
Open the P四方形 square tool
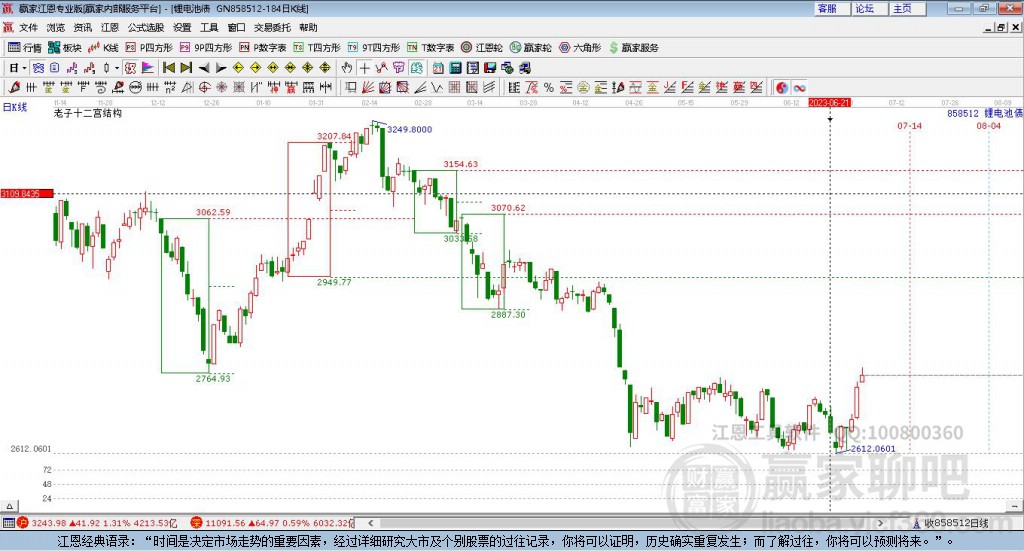pyautogui.click(x=149, y=48)
